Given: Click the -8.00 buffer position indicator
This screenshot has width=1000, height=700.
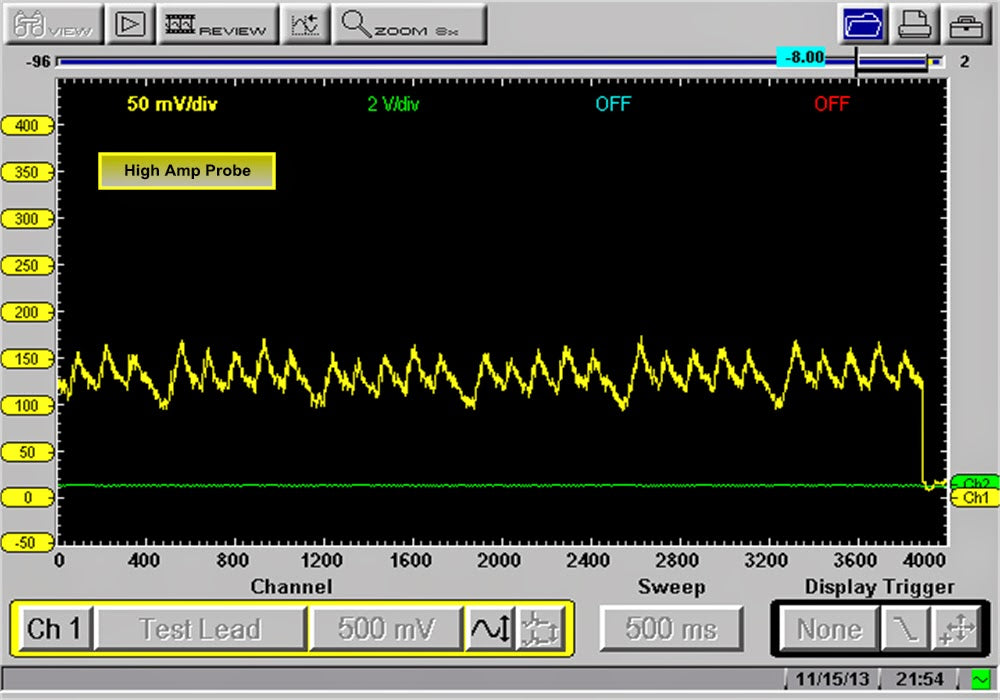Looking at the screenshot, I should point(800,57).
